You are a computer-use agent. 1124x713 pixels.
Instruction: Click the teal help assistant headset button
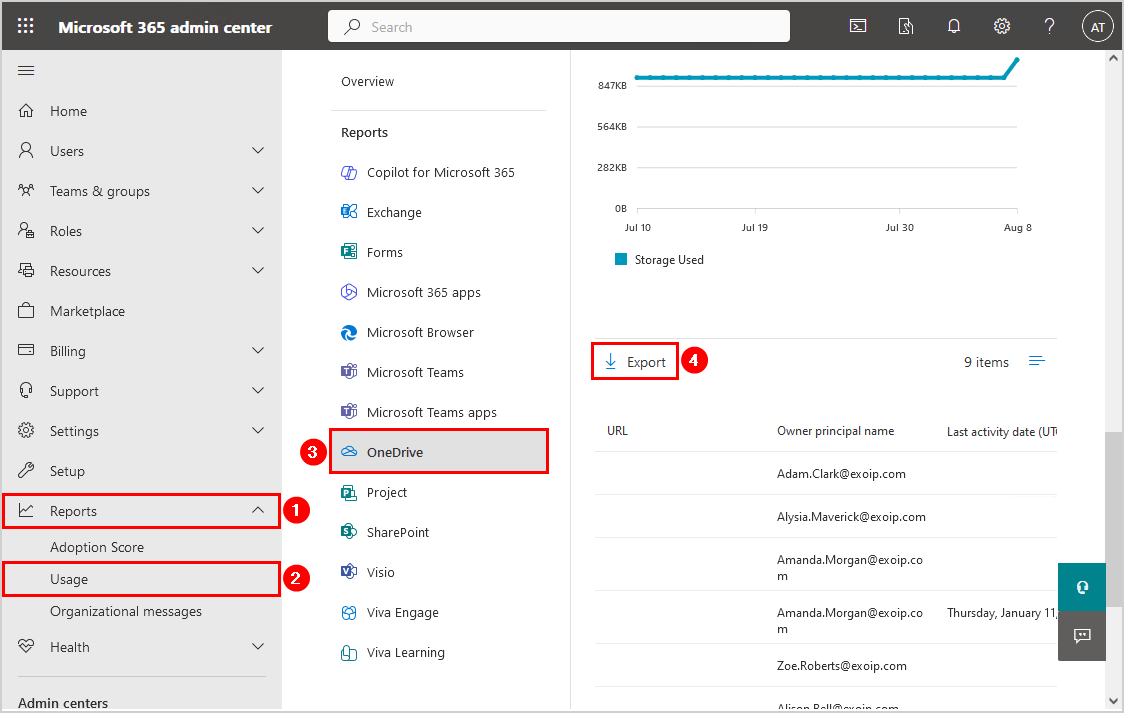pos(1081,587)
